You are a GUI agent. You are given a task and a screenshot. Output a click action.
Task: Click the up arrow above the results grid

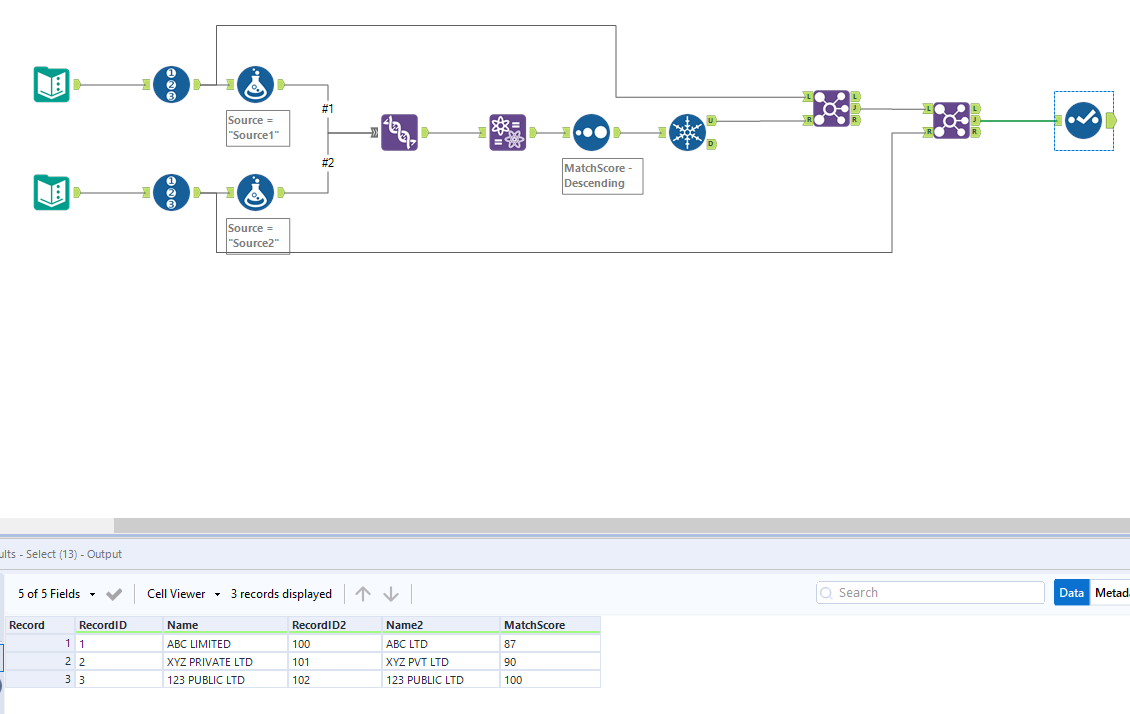pos(363,593)
